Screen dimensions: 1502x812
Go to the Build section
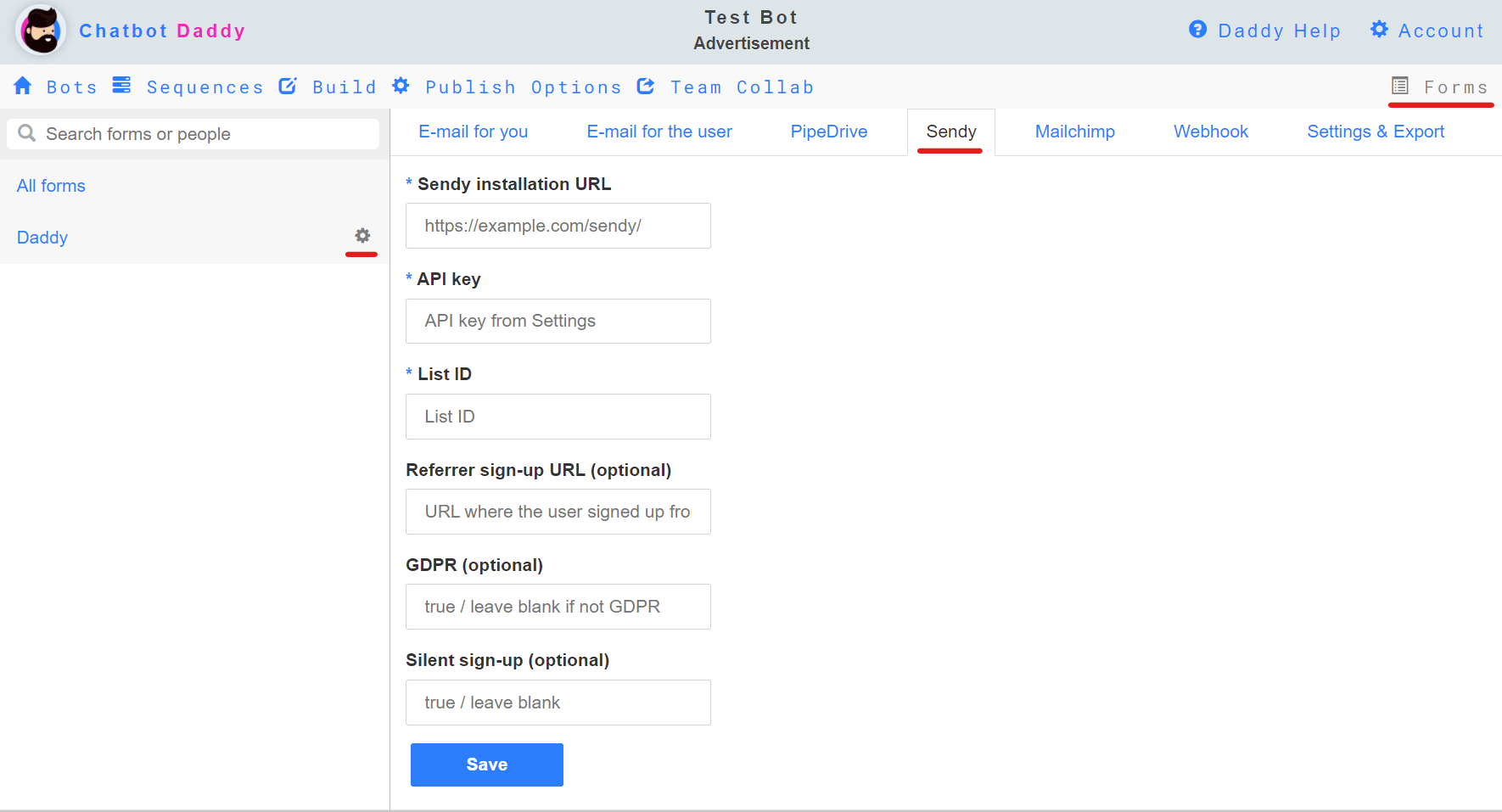(x=345, y=87)
